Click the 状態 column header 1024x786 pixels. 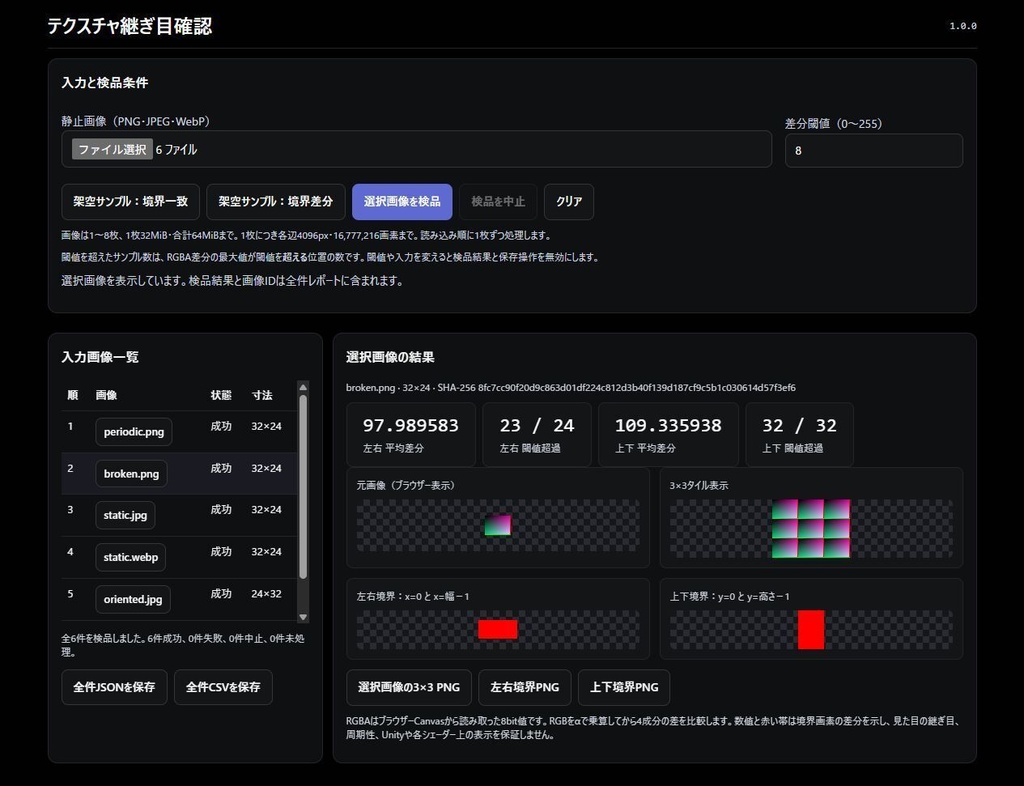coord(221,396)
